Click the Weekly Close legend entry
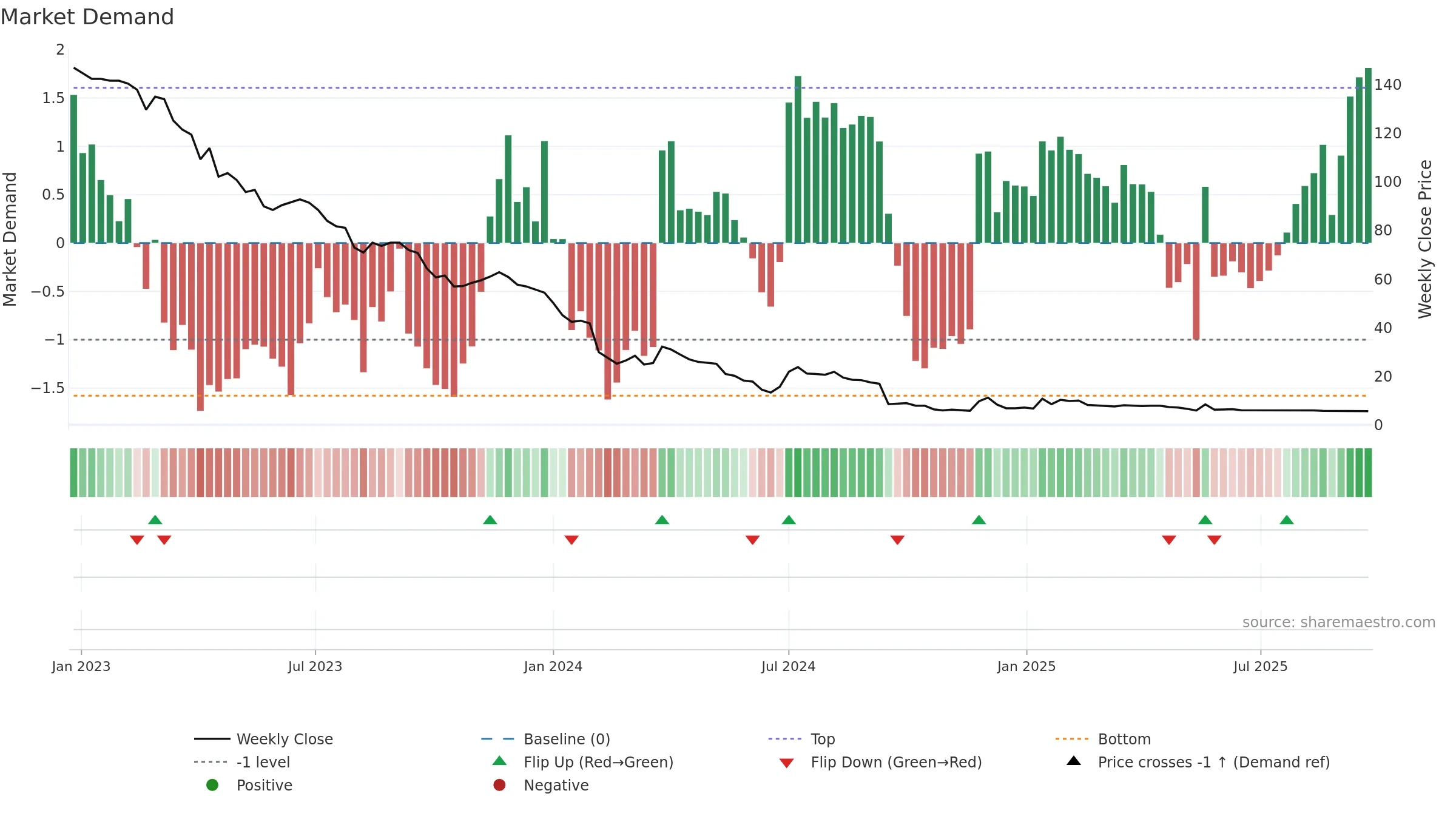 (x=264, y=739)
